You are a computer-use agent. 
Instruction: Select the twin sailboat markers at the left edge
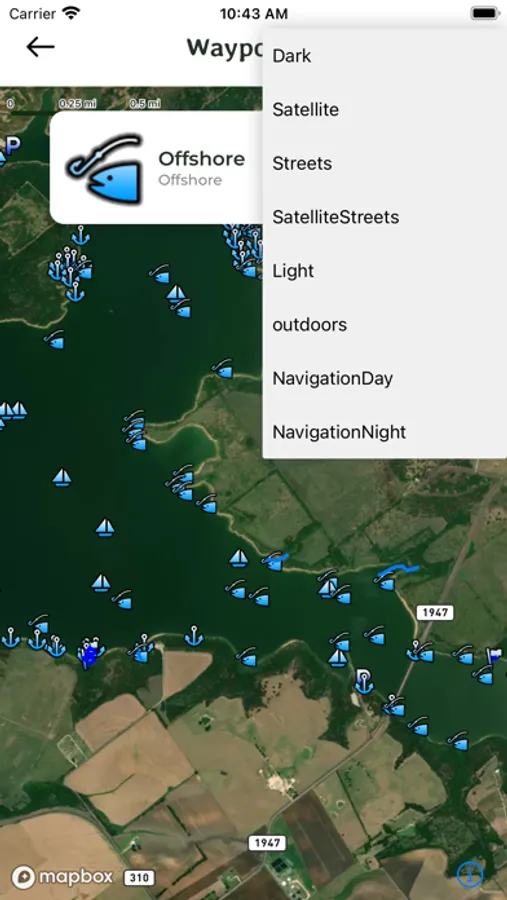pyautogui.click(x=13, y=410)
